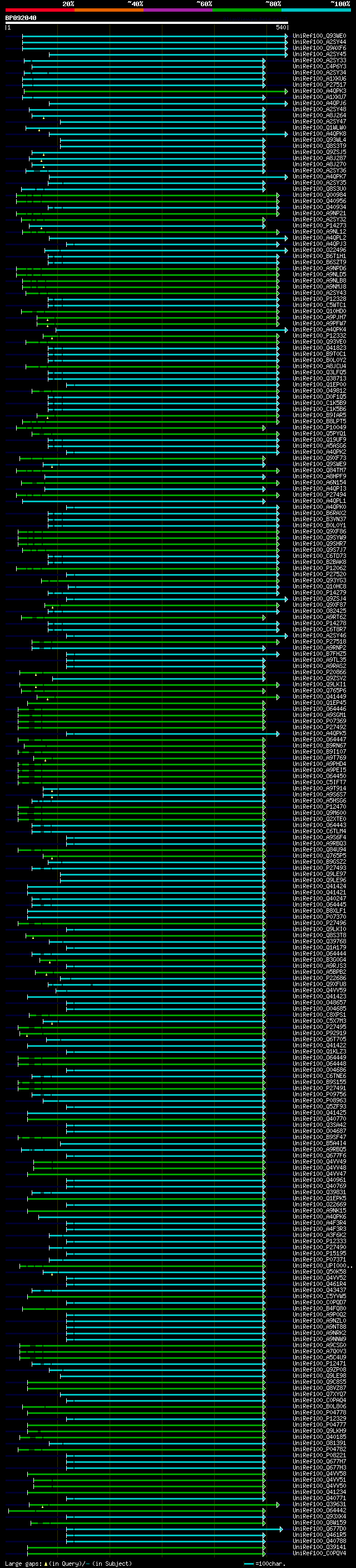
Task: Click the green alignment bar for UniRef100_A4QPK3
Action: 155,91
